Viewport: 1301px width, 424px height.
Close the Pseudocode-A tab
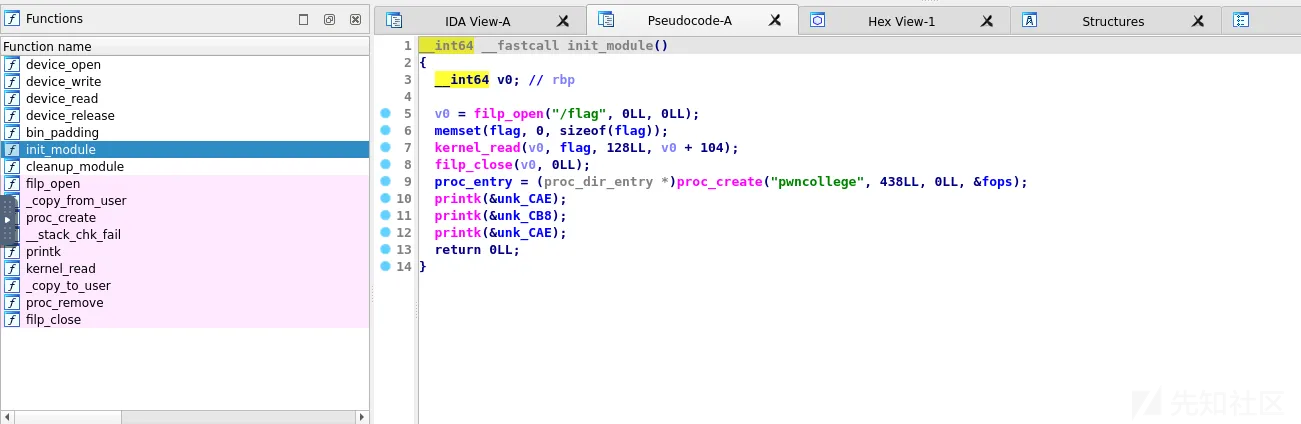point(775,20)
